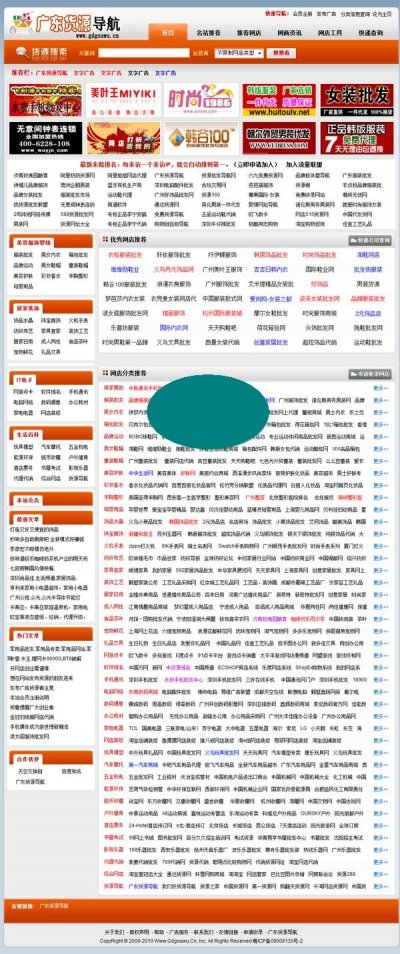This screenshot has width=400, height=954.
Task: Click the 正品韩版服装 7天 banner
Action: (357, 138)
